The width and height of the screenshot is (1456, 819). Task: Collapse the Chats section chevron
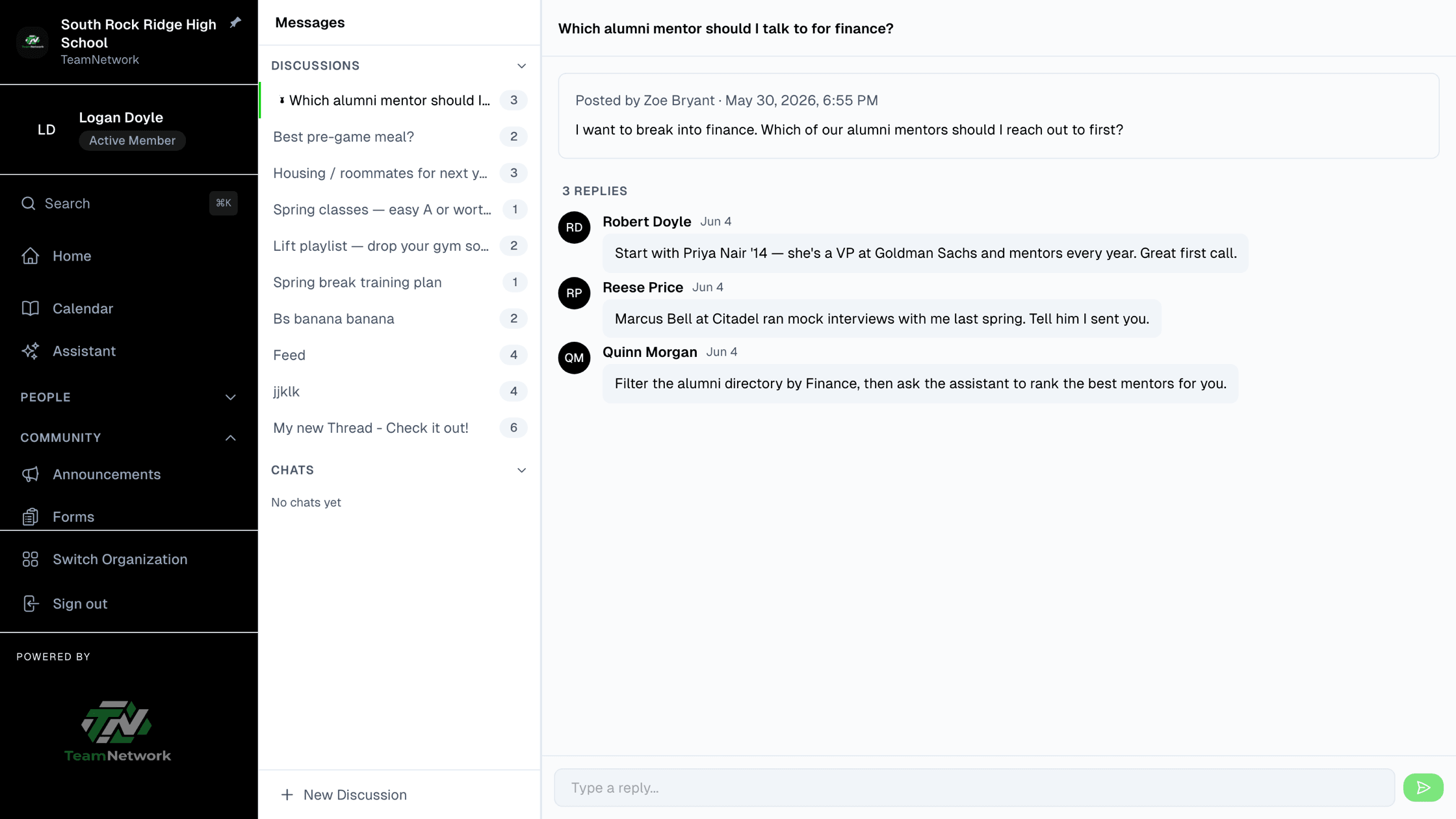pos(521,470)
